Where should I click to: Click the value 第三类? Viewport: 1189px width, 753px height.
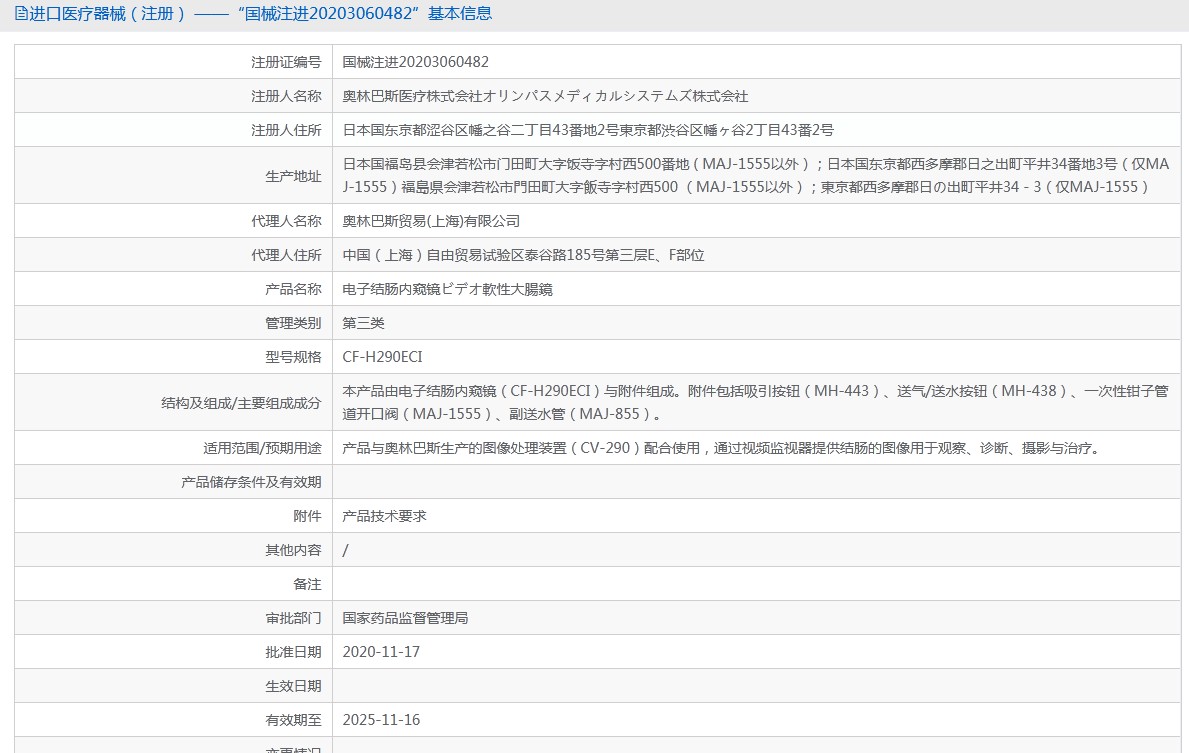(x=363, y=324)
